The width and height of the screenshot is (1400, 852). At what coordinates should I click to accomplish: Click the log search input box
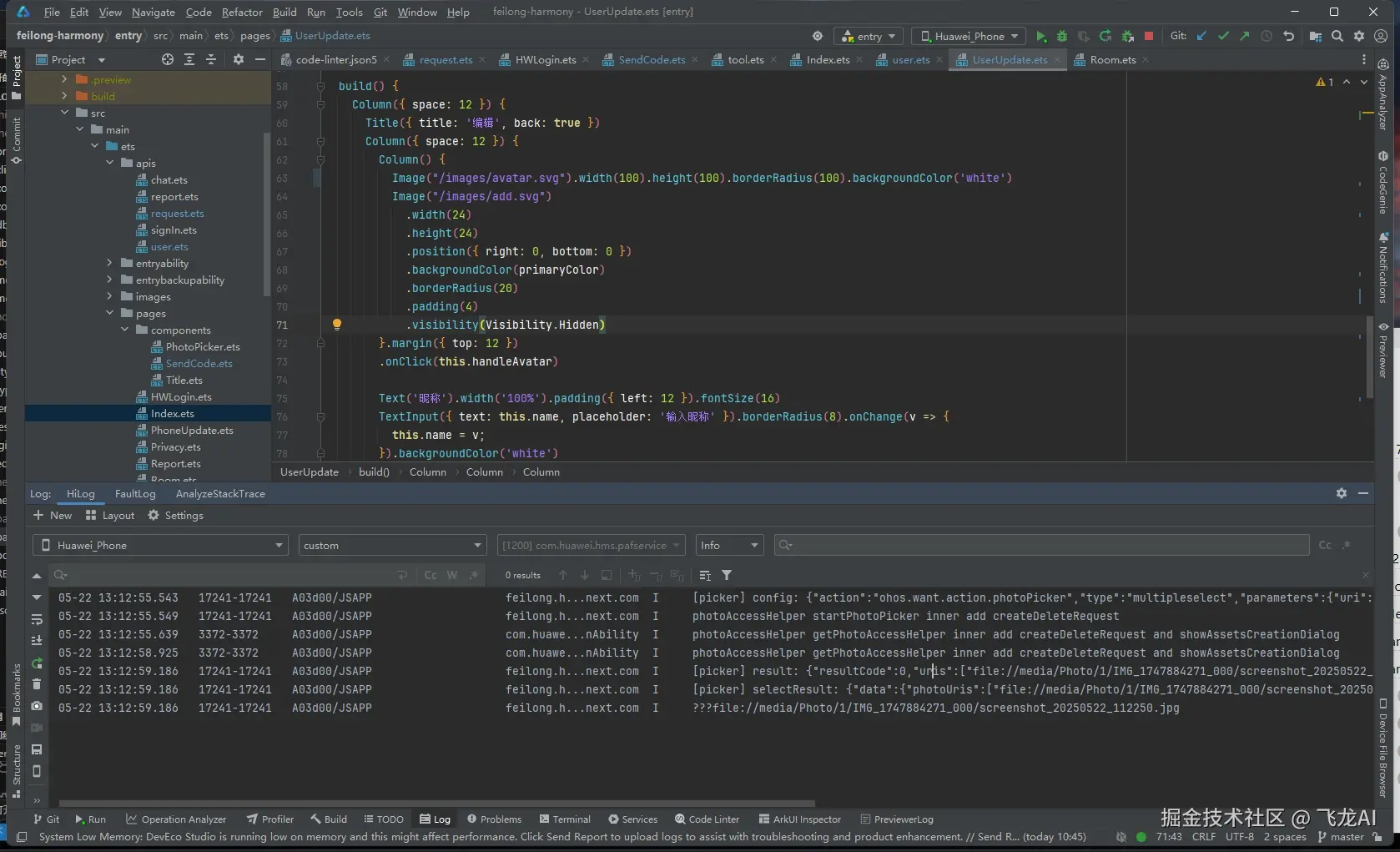(225, 575)
